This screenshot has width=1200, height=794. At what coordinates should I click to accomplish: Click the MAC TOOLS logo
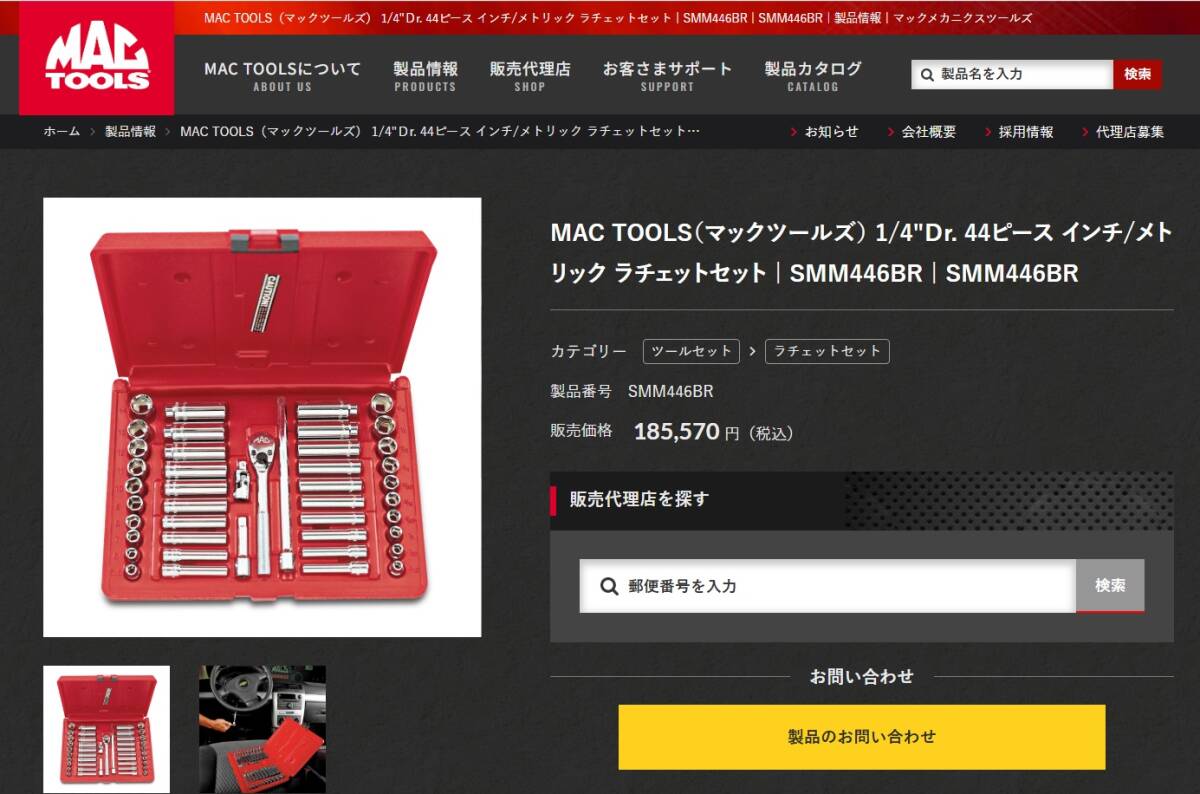[96, 58]
